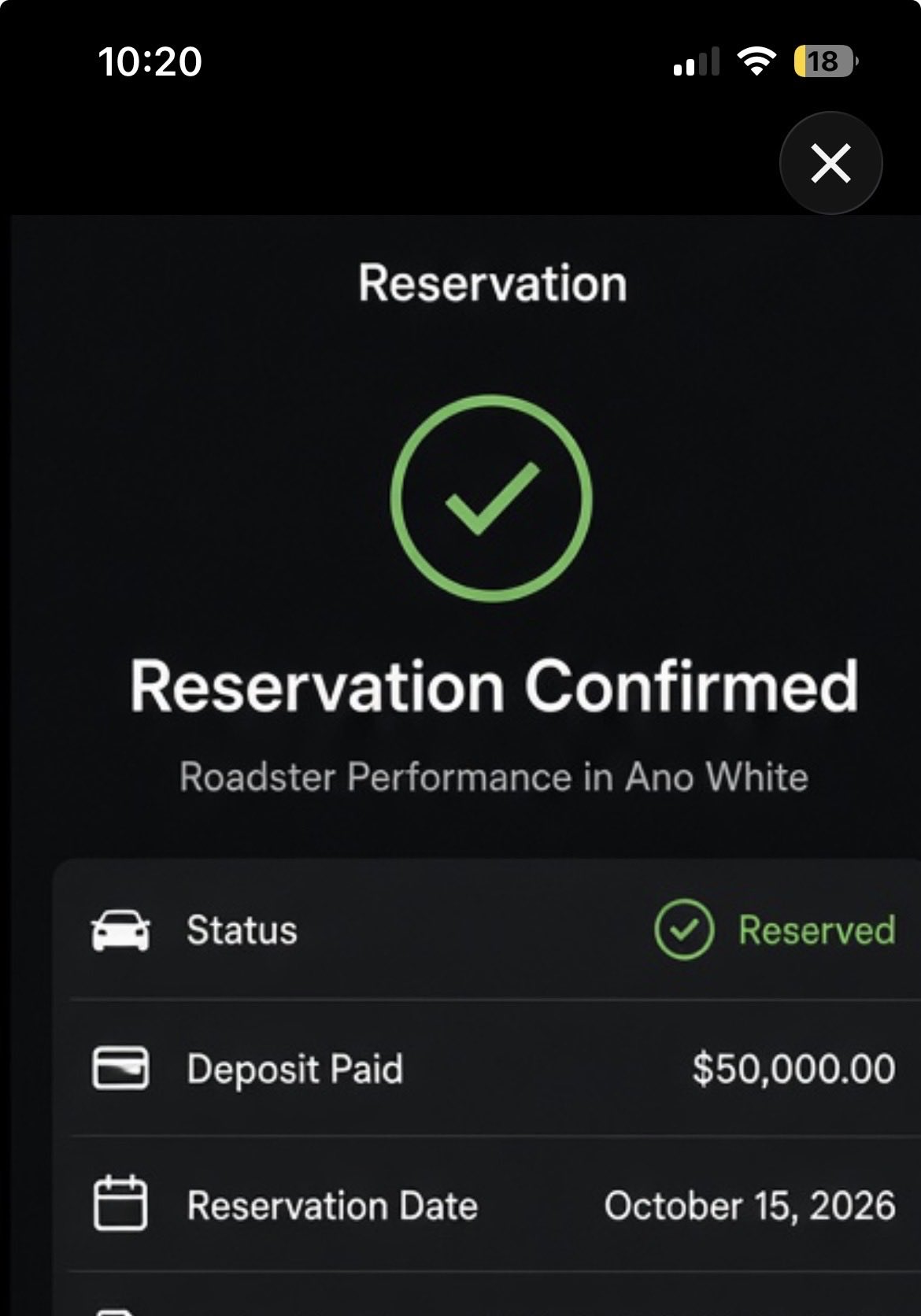The width and height of the screenshot is (921, 1316).
Task: Tap the large green confirmation checkmark
Action: pyautogui.click(x=491, y=497)
